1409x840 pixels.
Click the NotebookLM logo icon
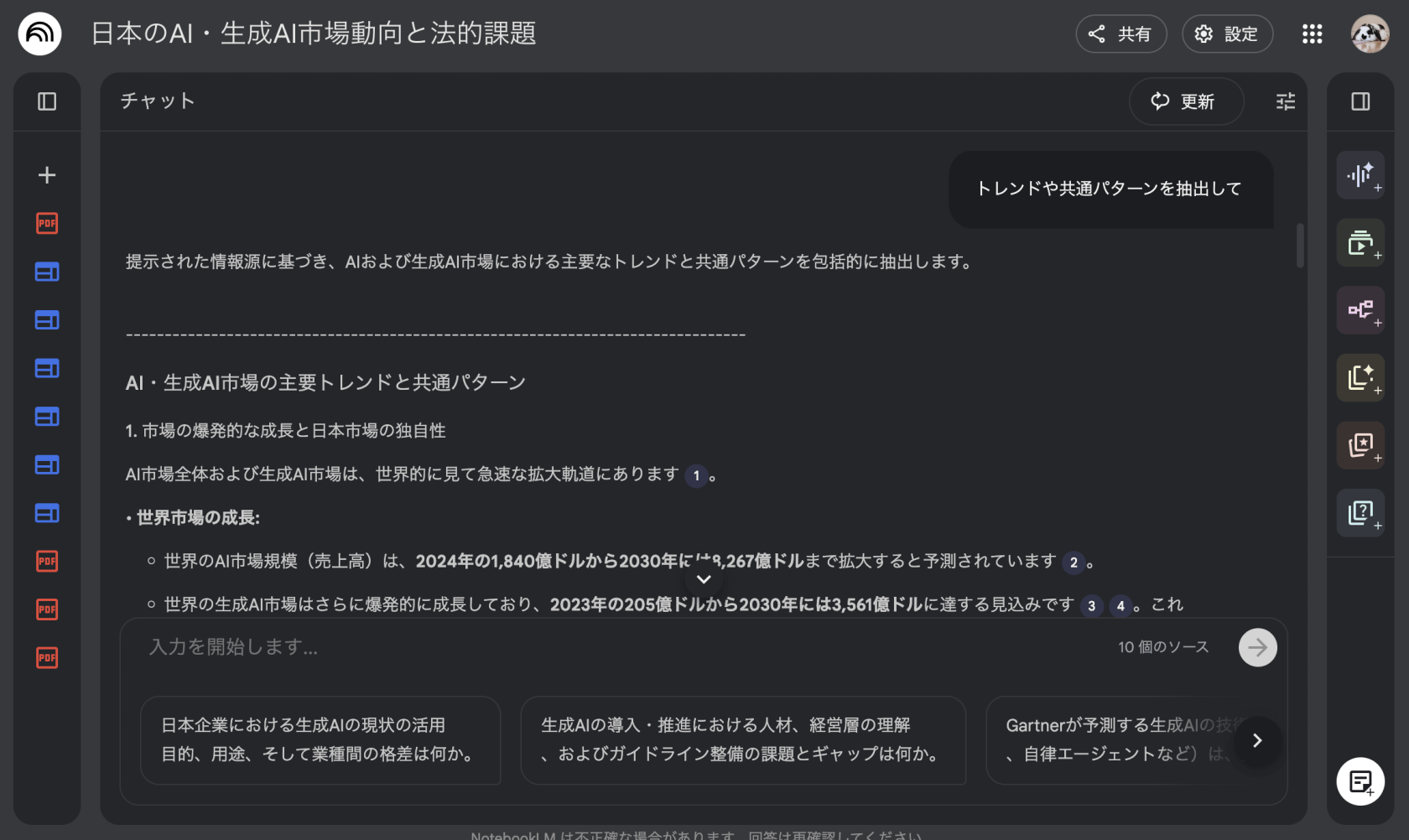coord(39,34)
